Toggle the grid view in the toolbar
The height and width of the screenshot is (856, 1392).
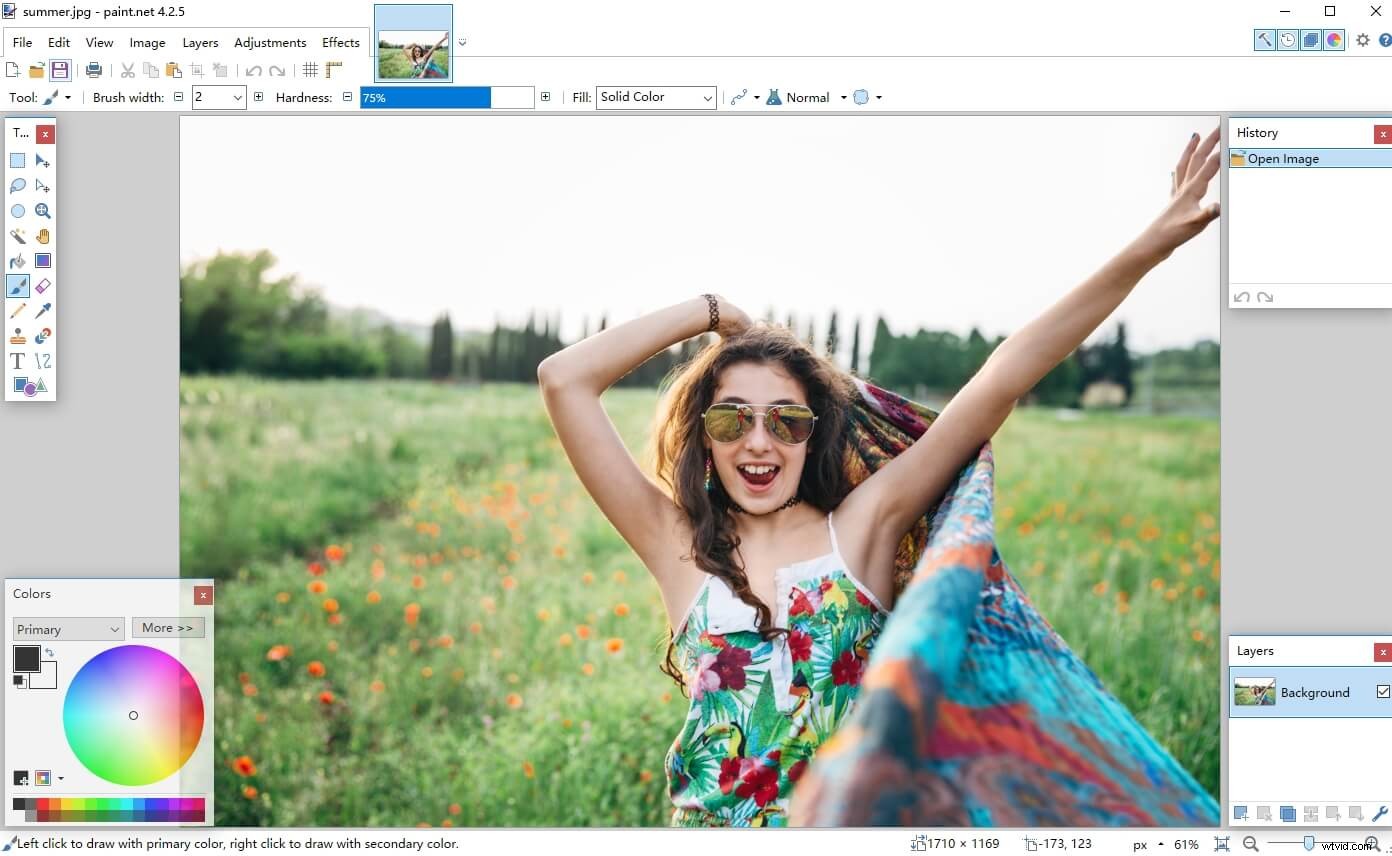point(310,69)
